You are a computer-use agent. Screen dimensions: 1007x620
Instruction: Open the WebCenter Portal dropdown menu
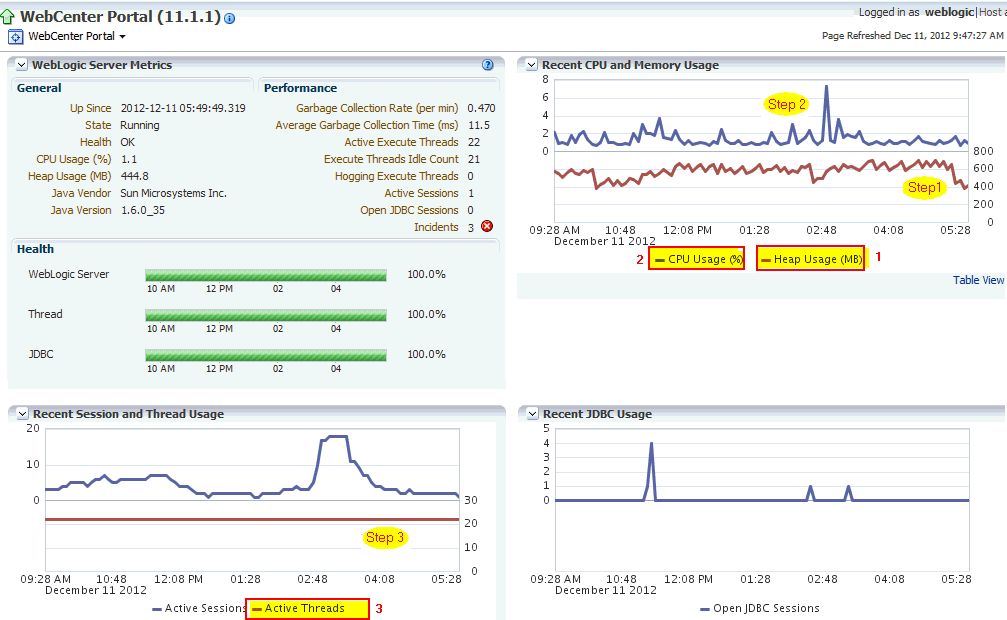pyautogui.click(x=77, y=37)
